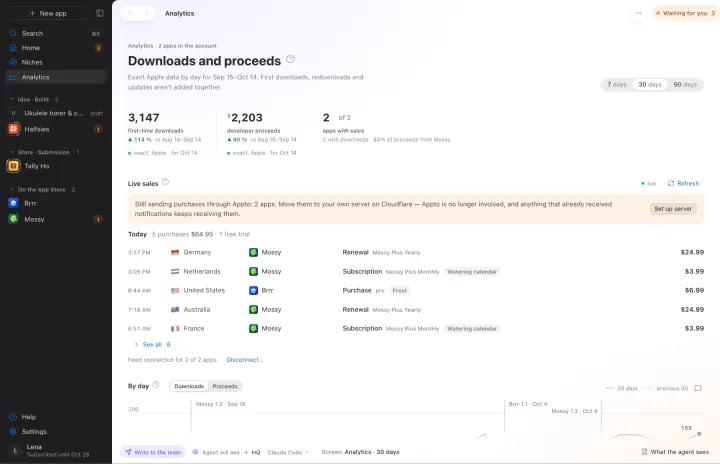This screenshot has height=464, width=720.
Task: Collapse the On the App Store section
Action: point(42,189)
